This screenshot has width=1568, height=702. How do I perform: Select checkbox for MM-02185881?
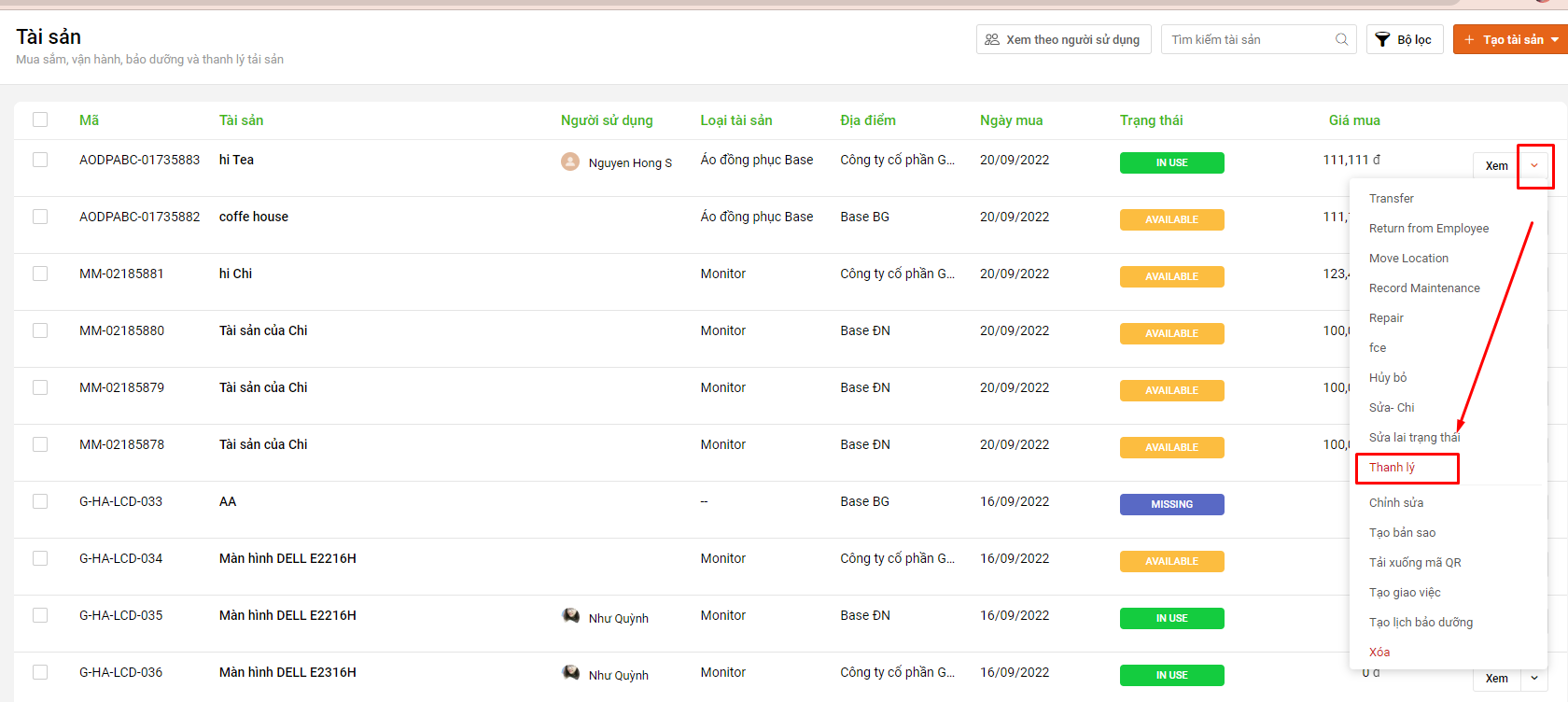(40, 274)
